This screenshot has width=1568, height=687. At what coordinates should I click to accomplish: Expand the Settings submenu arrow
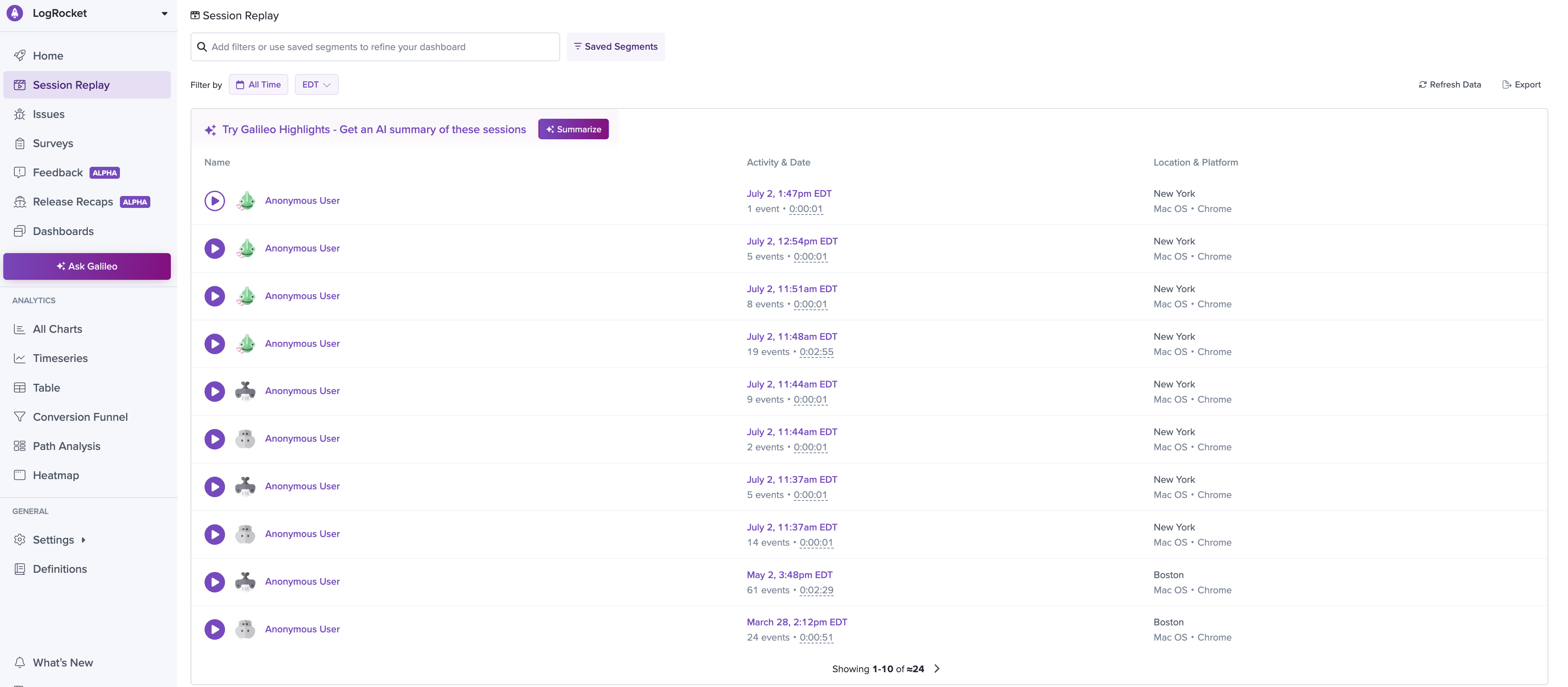(x=83, y=540)
